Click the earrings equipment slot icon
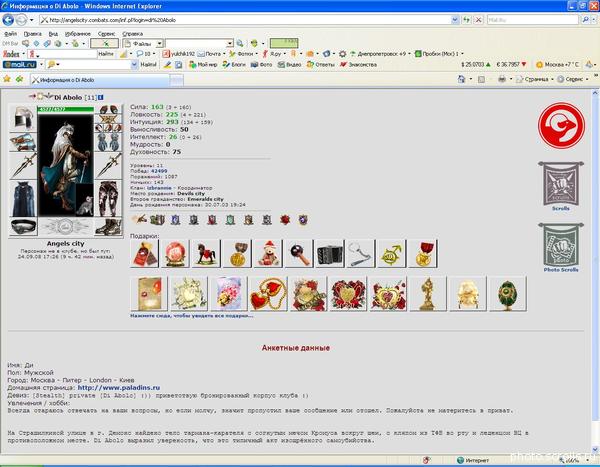 [x=109, y=109]
